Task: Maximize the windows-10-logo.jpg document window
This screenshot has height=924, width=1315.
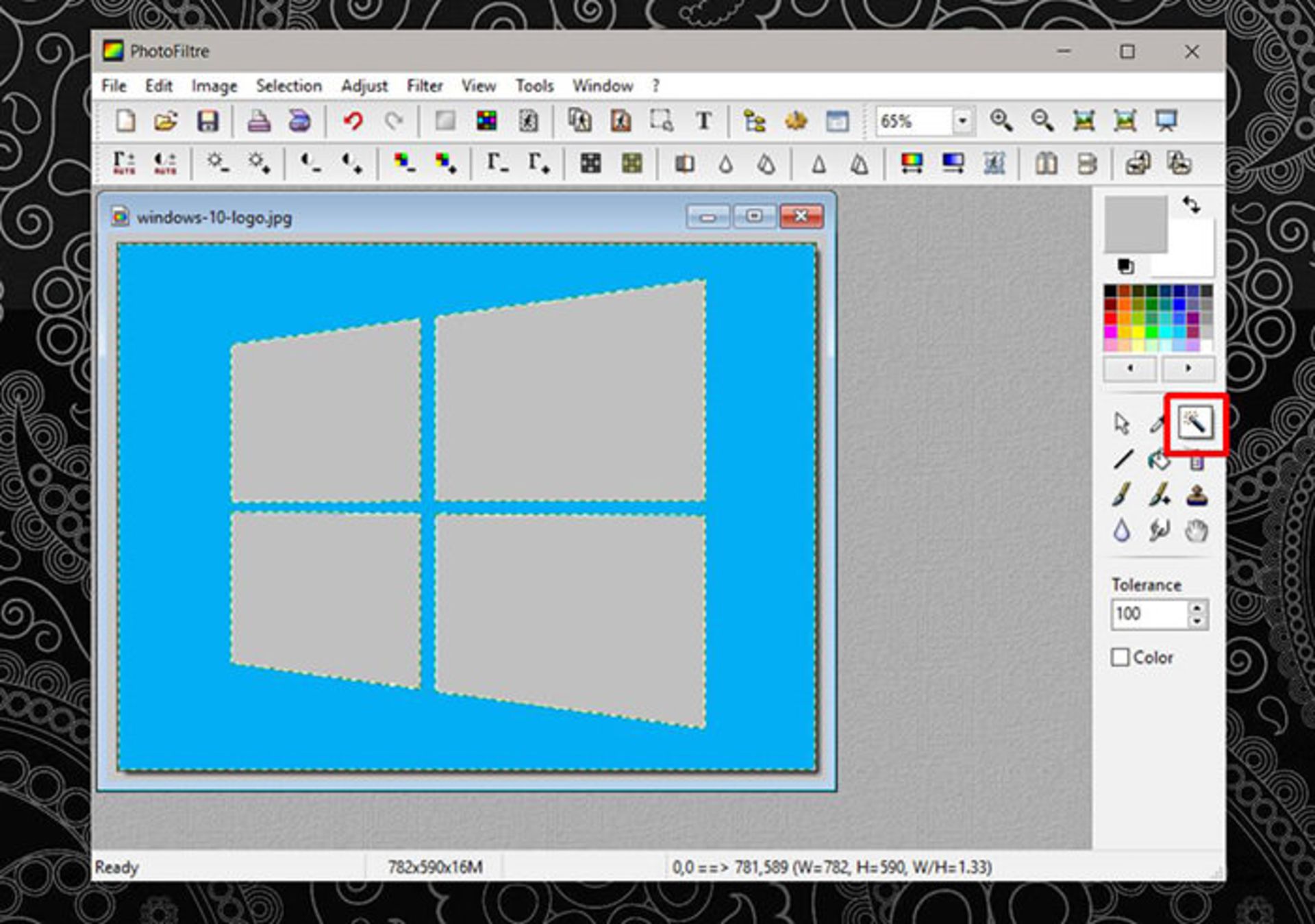Action: coord(754,216)
